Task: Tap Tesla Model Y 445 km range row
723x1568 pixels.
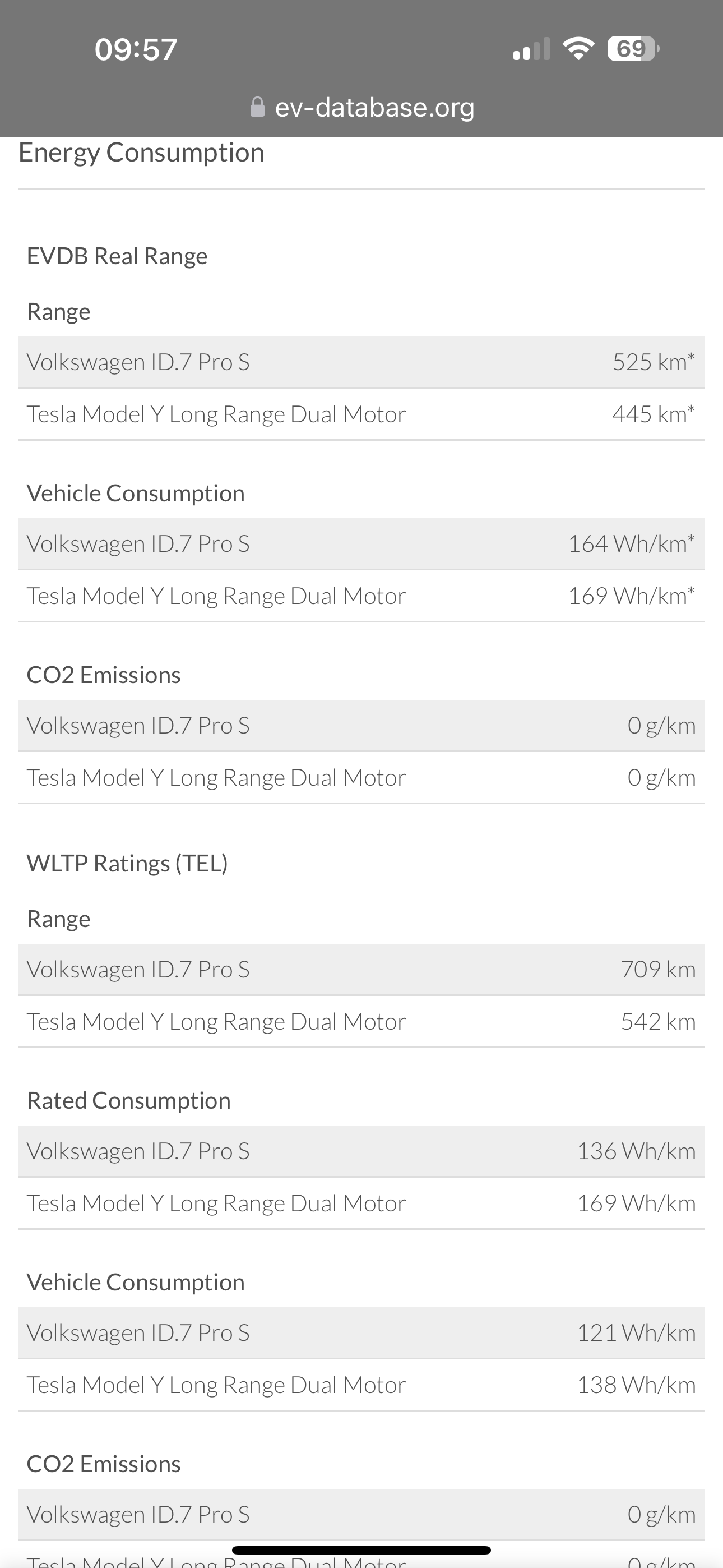Action: click(361, 414)
